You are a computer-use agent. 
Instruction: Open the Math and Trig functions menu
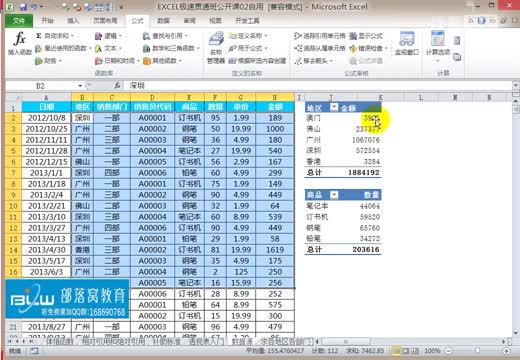click(x=171, y=48)
